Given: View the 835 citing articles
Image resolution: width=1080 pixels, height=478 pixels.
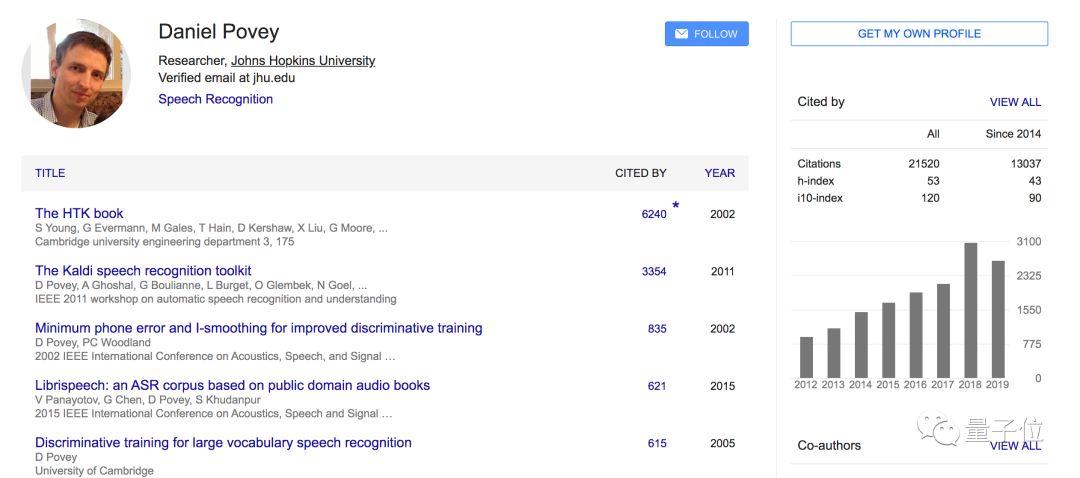Looking at the screenshot, I should pyautogui.click(x=657, y=329).
